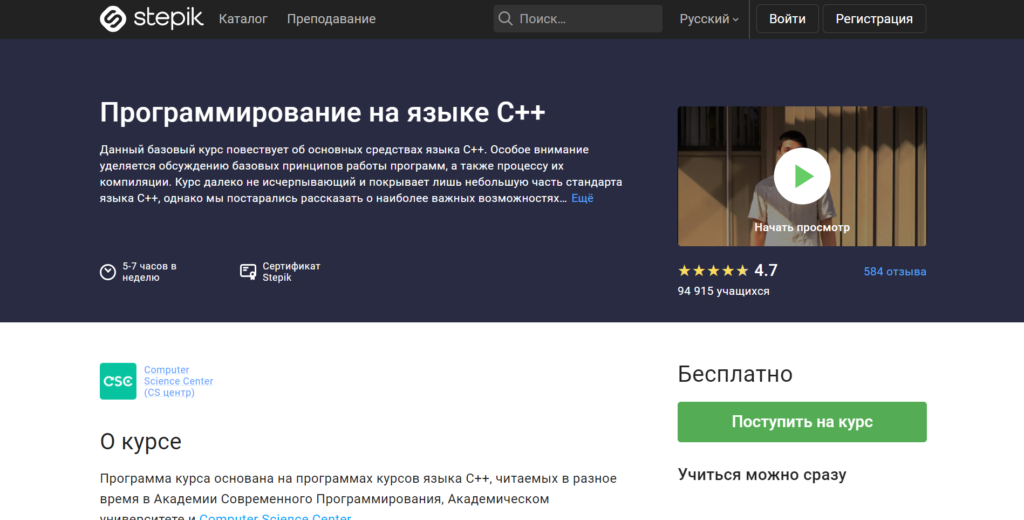This screenshot has height=520, width=1024.
Task: Click the 94 915 учащихся learner count
Action: (x=723, y=291)
